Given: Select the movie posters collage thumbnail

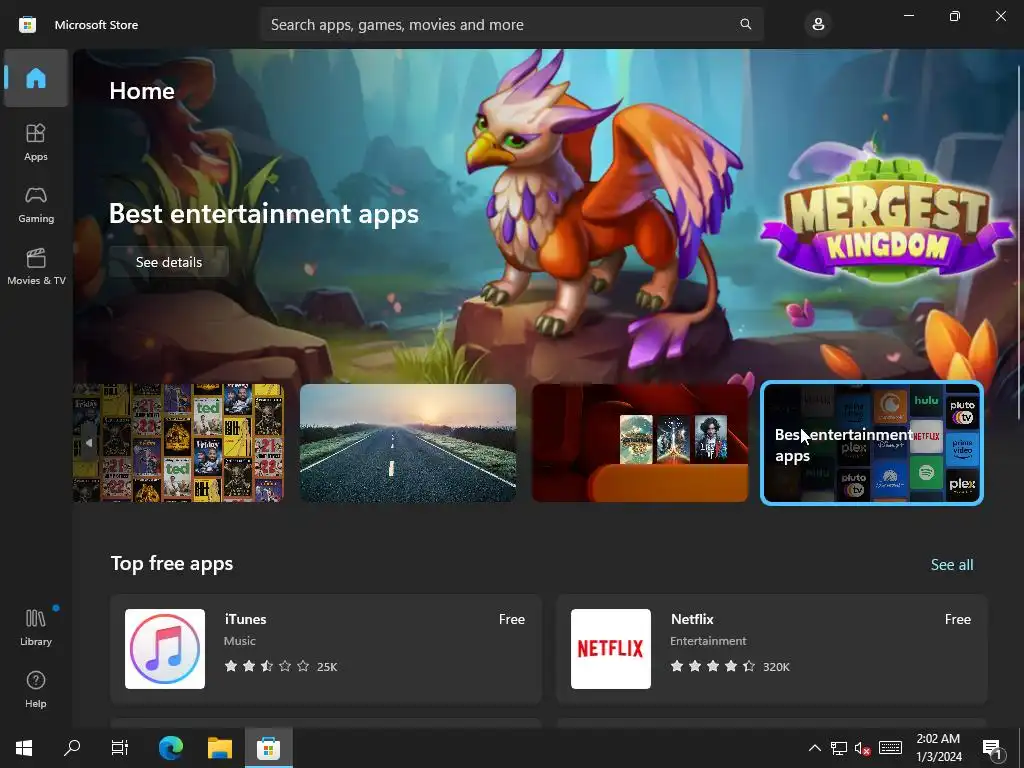Looking at the screenshot, I should [178, 443].
